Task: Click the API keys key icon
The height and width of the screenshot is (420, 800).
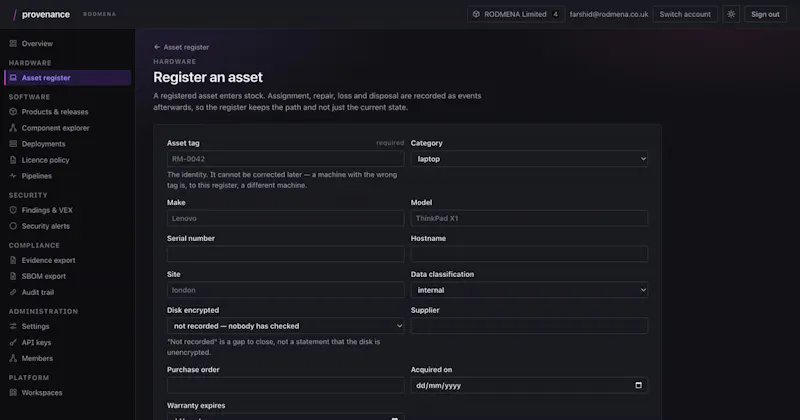Action: (13, 342)
